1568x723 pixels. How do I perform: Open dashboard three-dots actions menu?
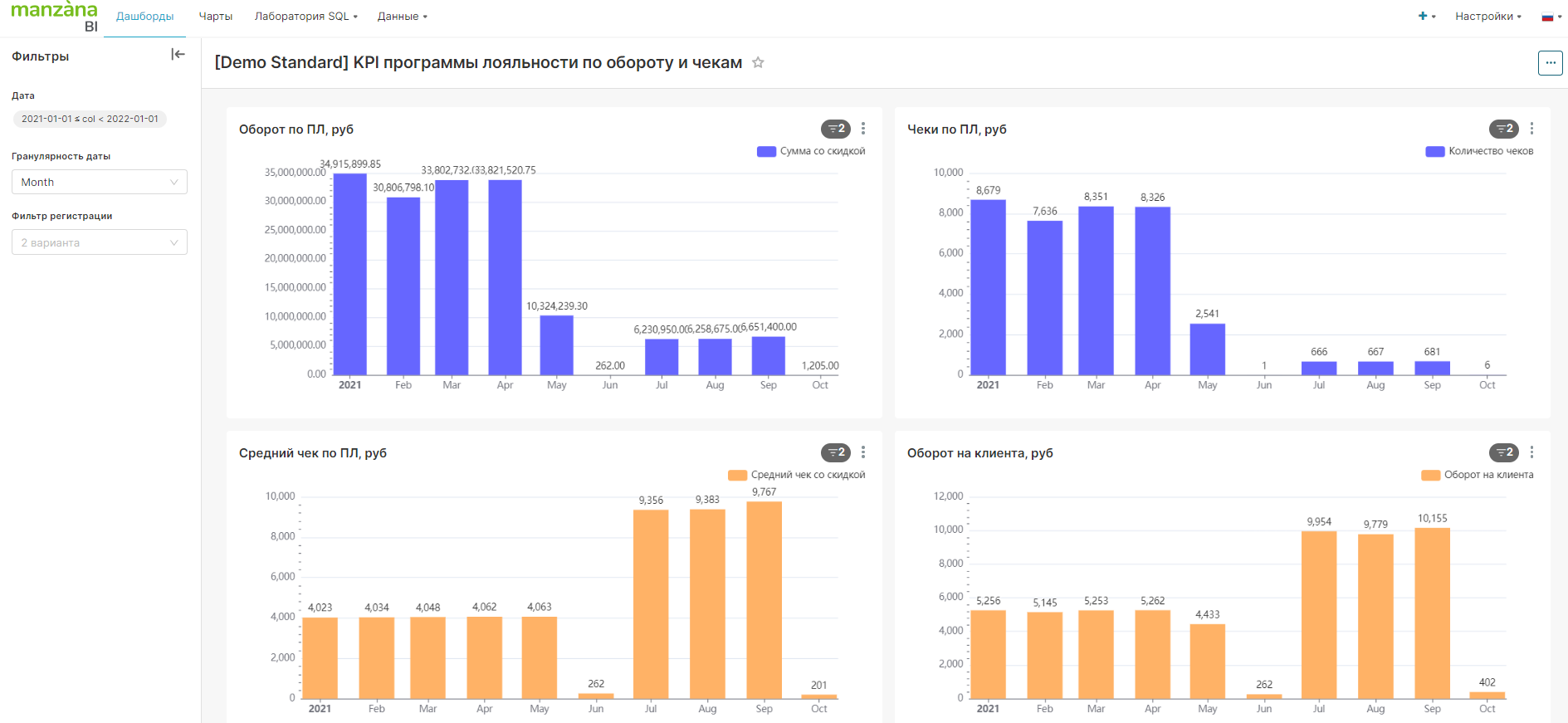[x=1550, y=63]
